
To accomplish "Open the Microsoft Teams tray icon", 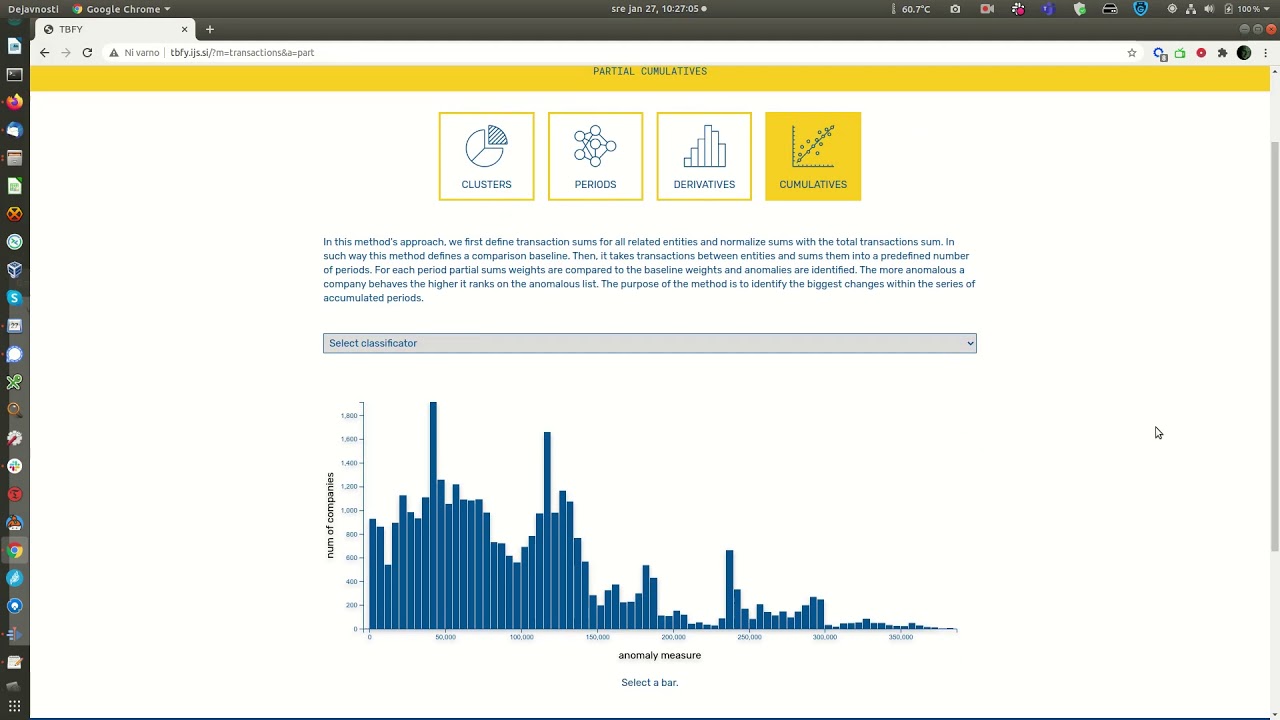I will (x=1048, y=9).
